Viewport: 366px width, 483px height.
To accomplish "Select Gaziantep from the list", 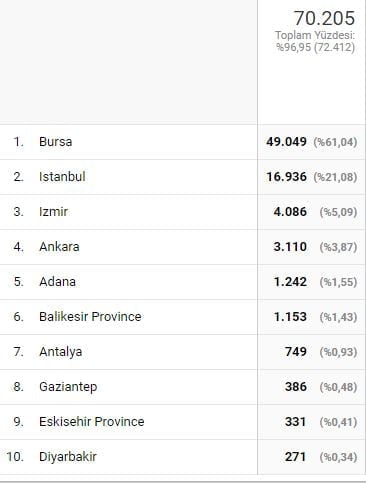I will 68,387.
